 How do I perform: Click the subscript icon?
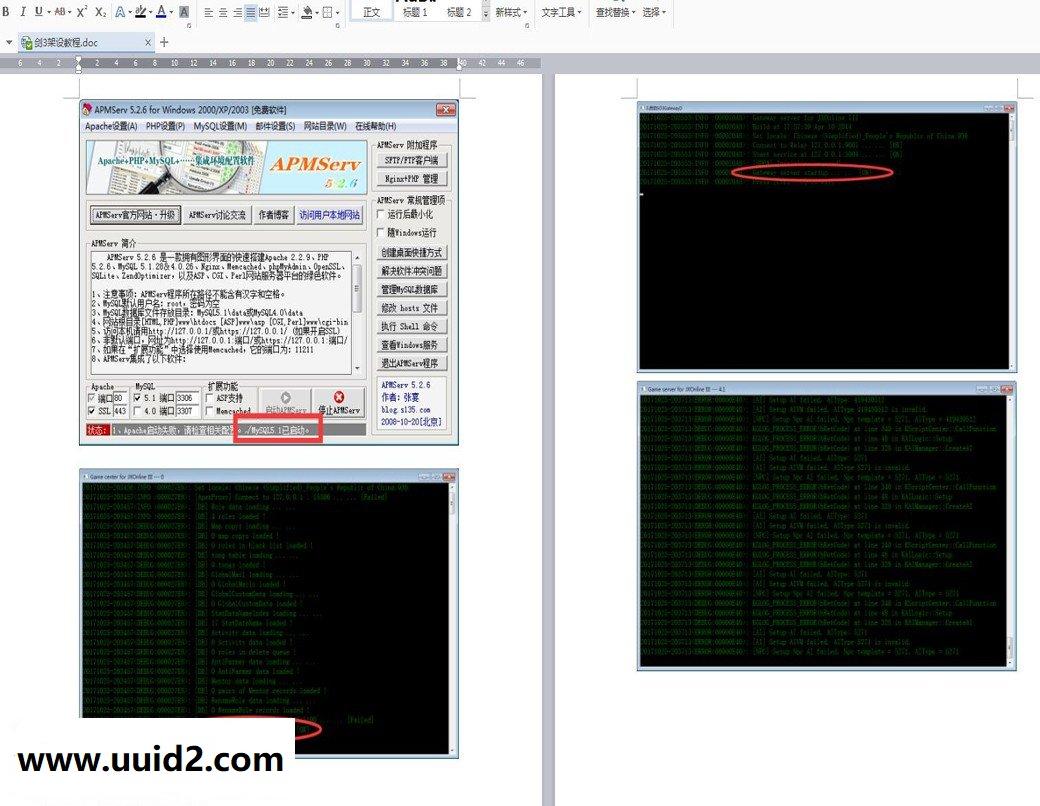[x=100, y=12]
